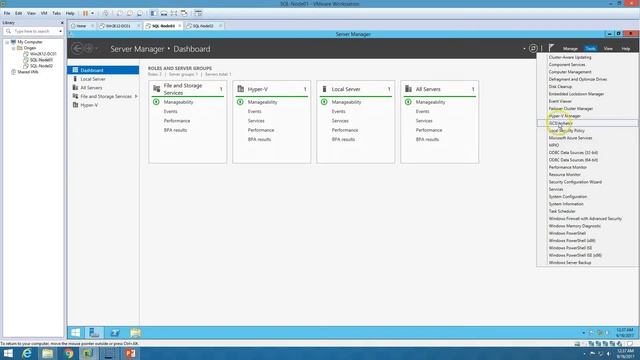Click the VMware console view toolbar icon
Viewport: 640px width, 360px height.
coord(198,13)
